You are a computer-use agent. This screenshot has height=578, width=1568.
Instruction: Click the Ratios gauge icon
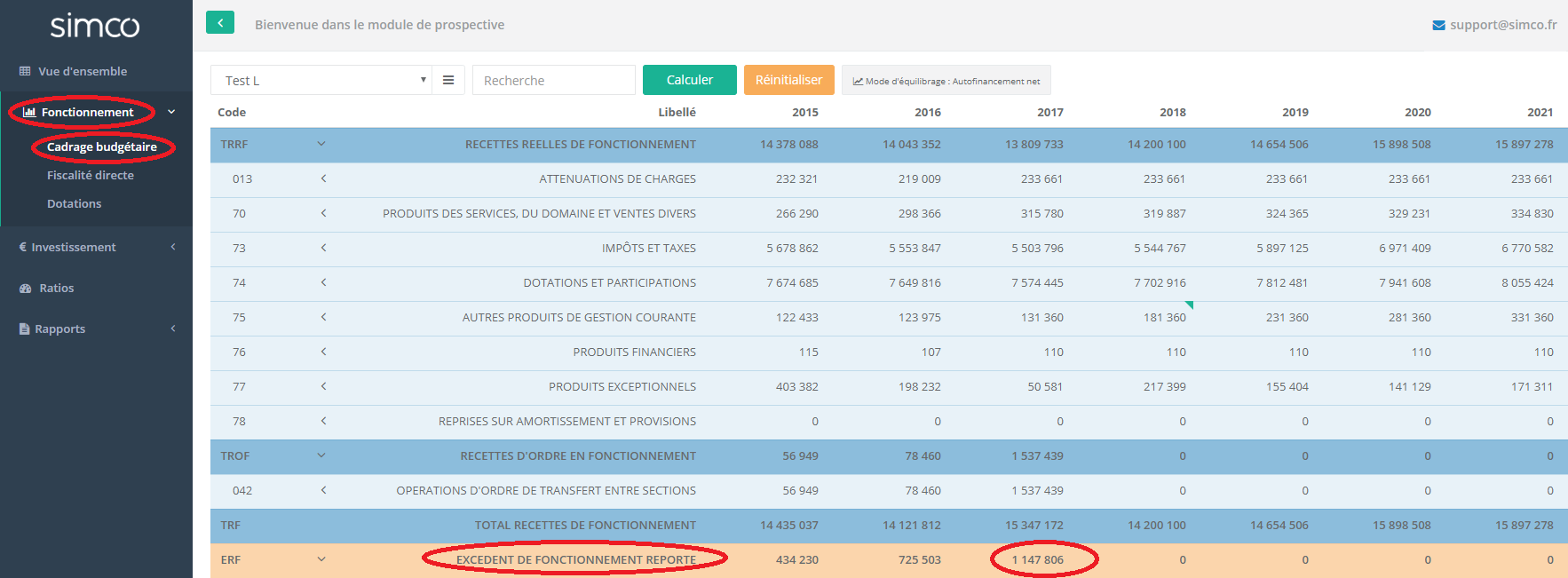click(x=25, y=289)
